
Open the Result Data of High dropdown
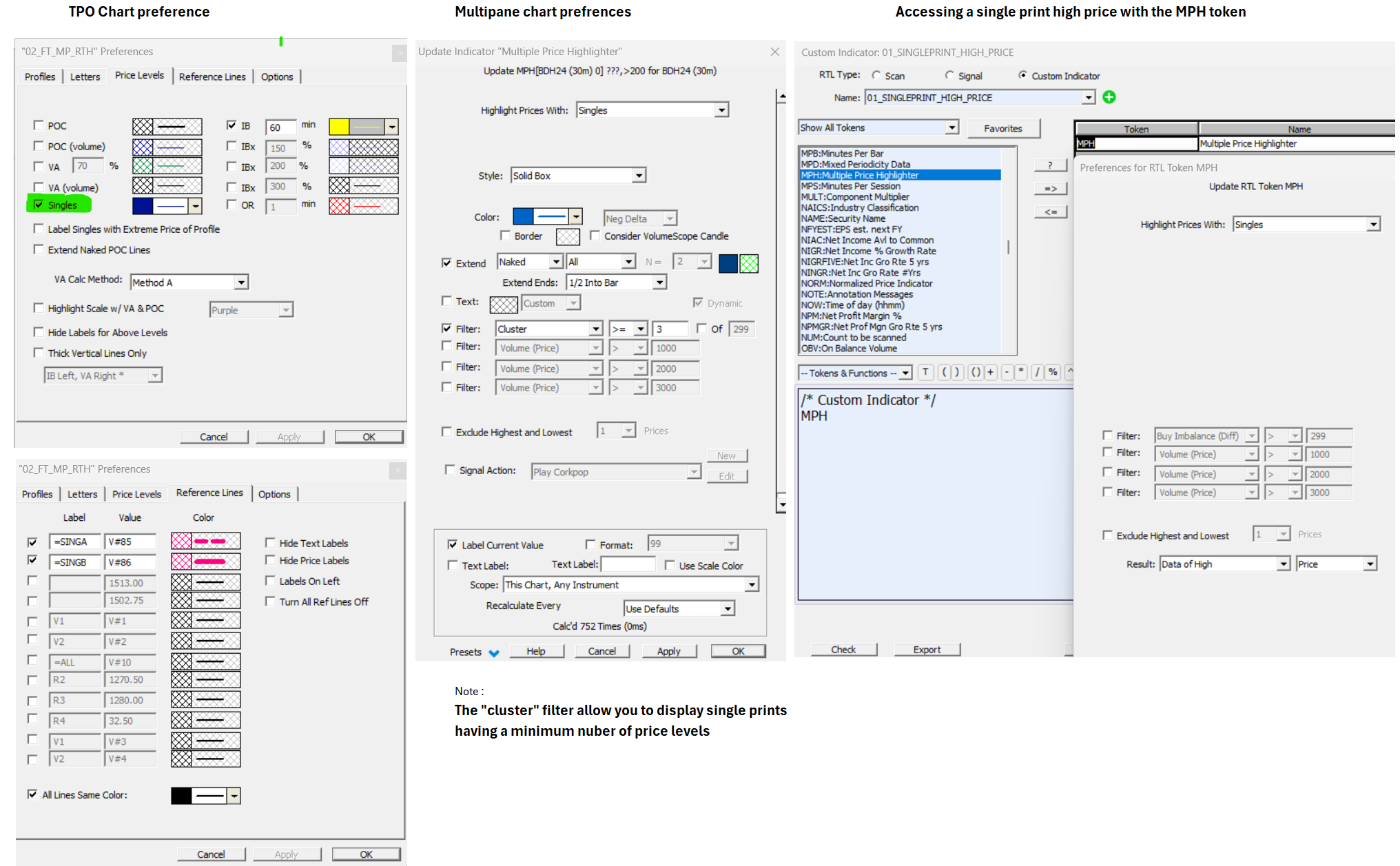(x=1224, y=564)
